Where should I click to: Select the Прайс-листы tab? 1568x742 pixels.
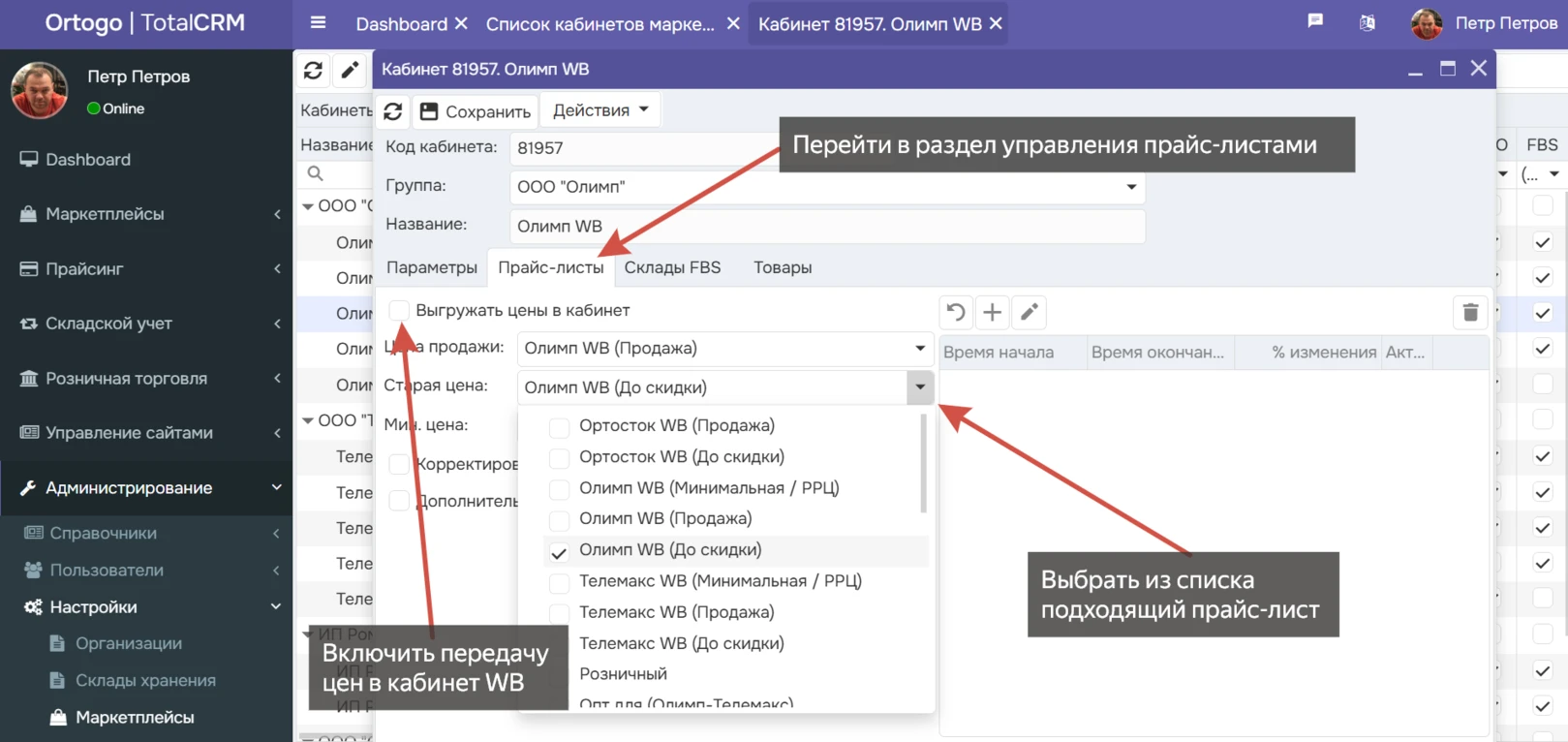[551, 267]
